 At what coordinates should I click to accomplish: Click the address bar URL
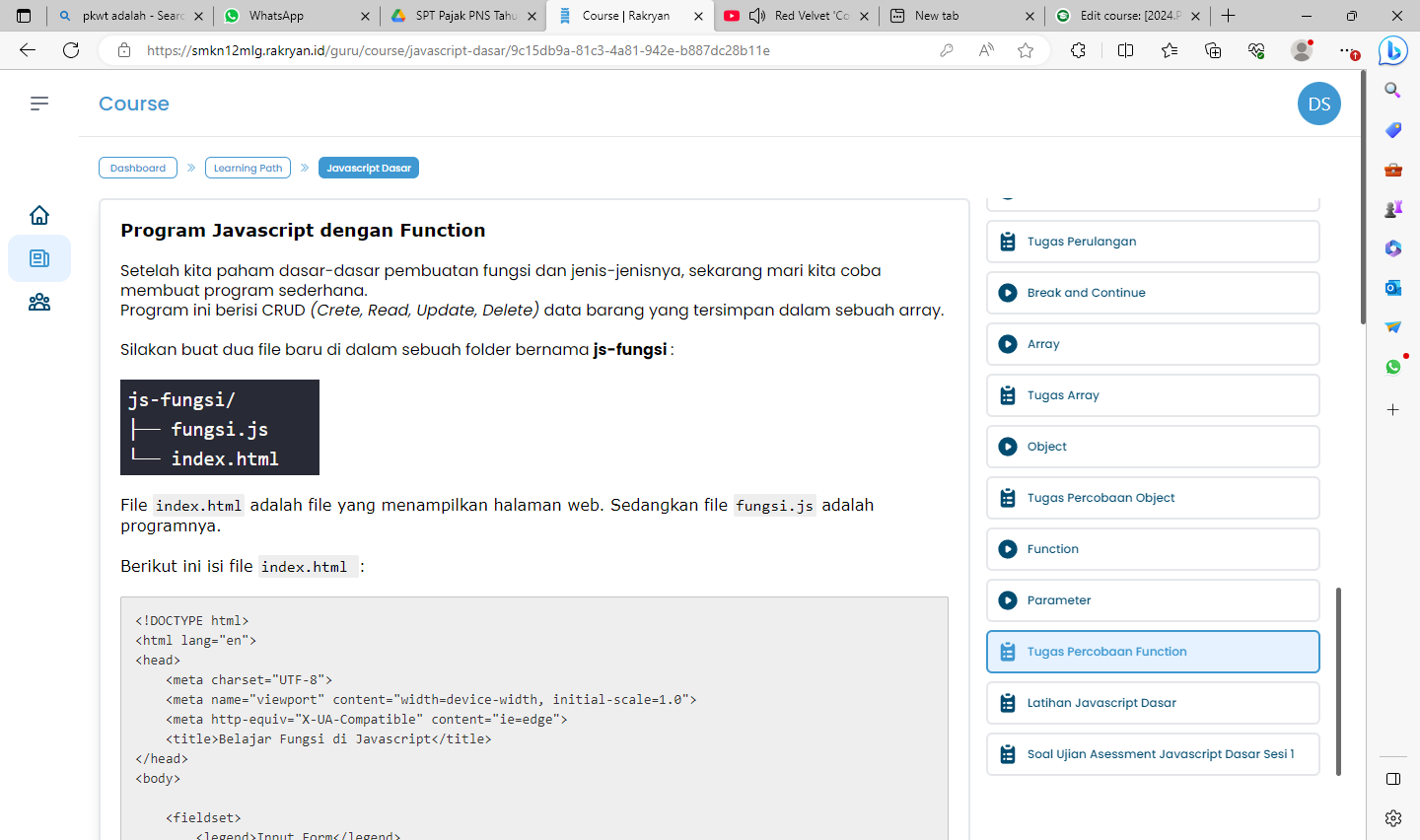pyautogui.click(x=459, y=50)
